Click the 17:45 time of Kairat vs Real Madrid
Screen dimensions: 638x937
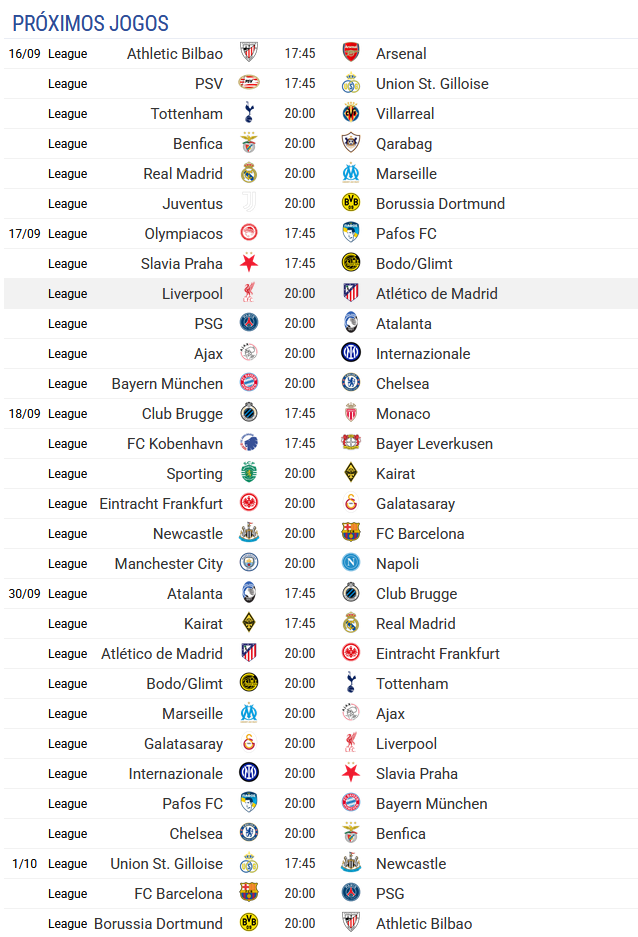point(300,623)
